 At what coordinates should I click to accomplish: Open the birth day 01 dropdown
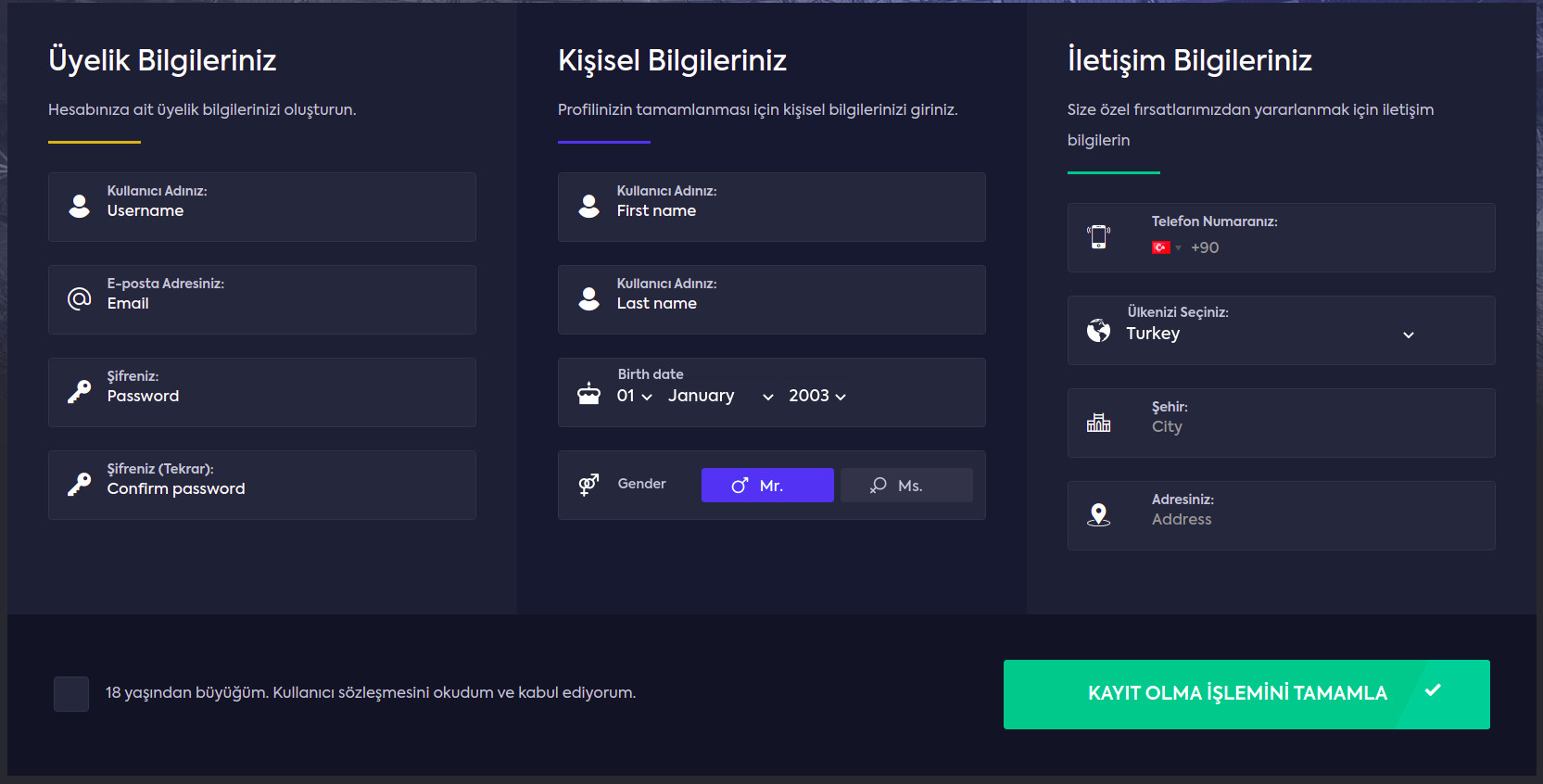point(635,396)
